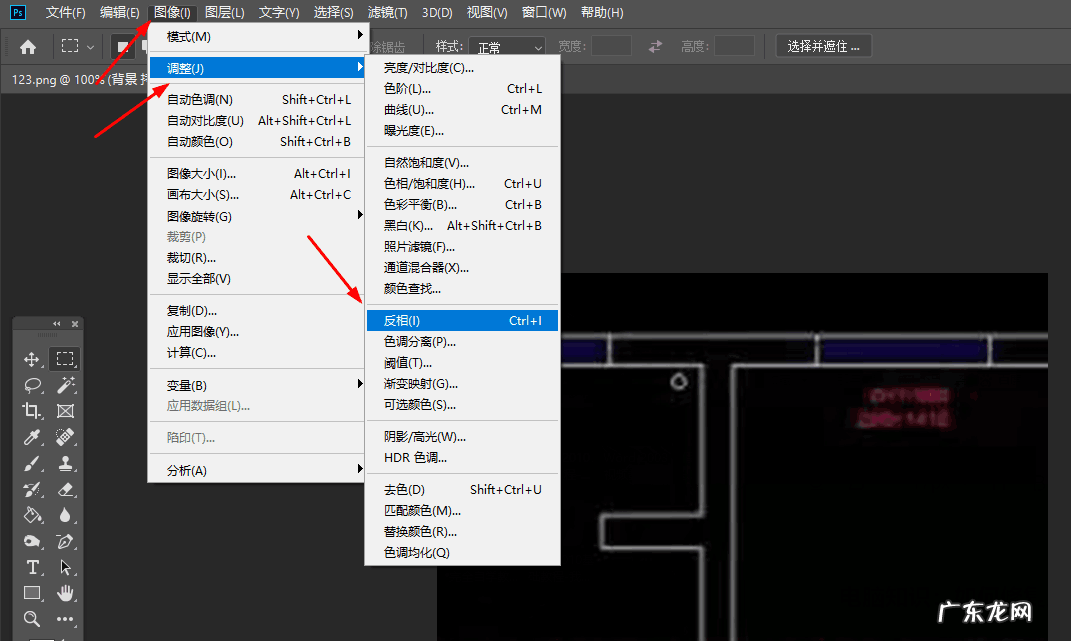This screenshot has width=1071, height=641.
Task: Open the 样式 (Style) dropdown
Action: click(x=508, y=47)
